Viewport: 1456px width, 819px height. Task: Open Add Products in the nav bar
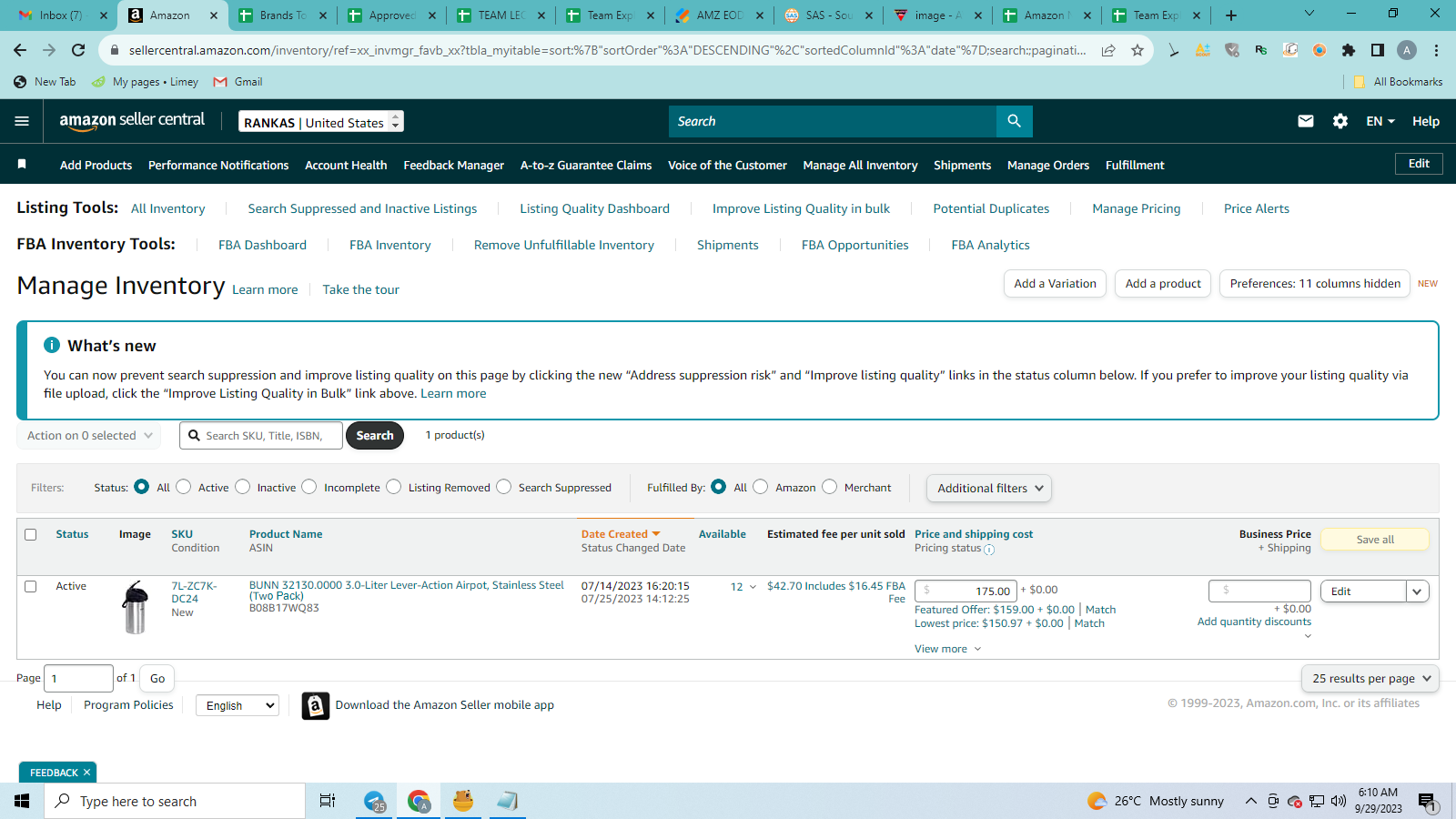(96, 165)
